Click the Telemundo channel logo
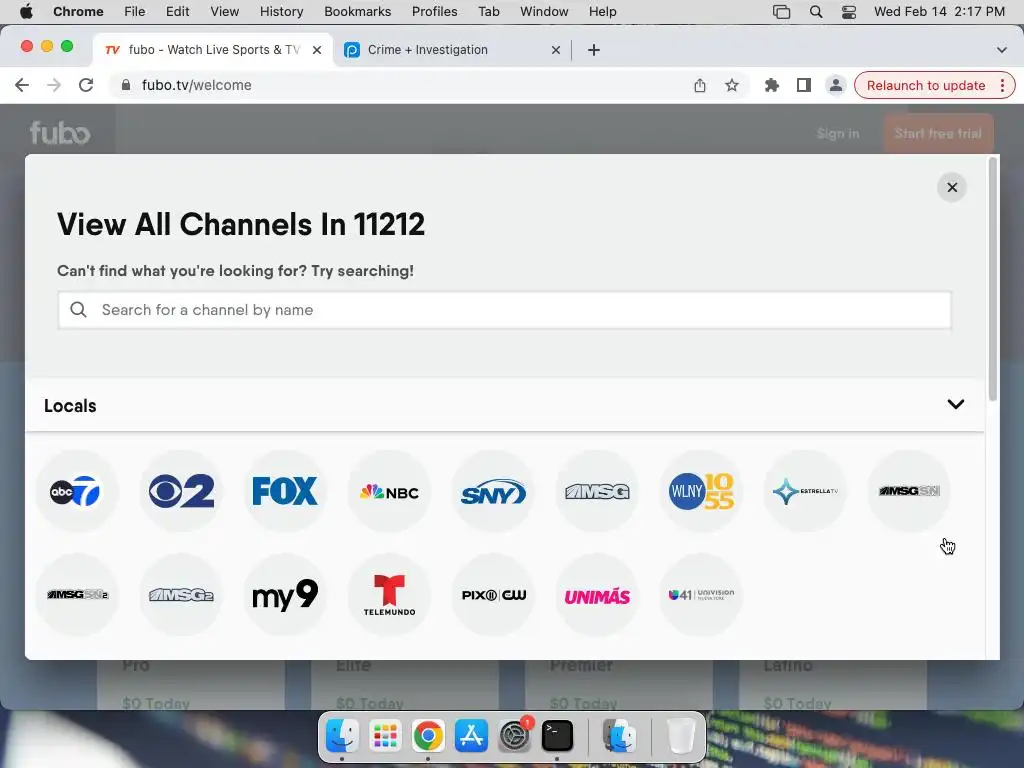Viewport: 1024px width, 768px height. coord(389,595)
